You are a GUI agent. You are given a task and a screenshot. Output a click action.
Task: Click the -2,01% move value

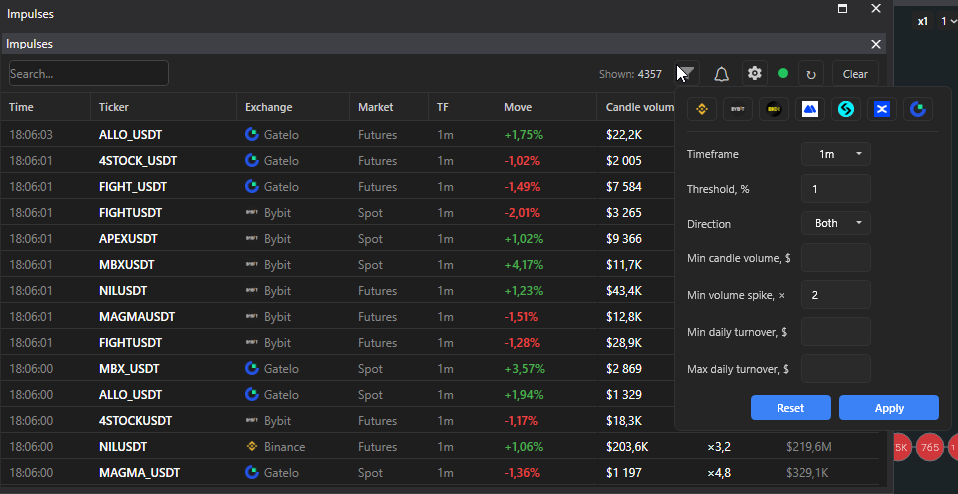[522, 212]
